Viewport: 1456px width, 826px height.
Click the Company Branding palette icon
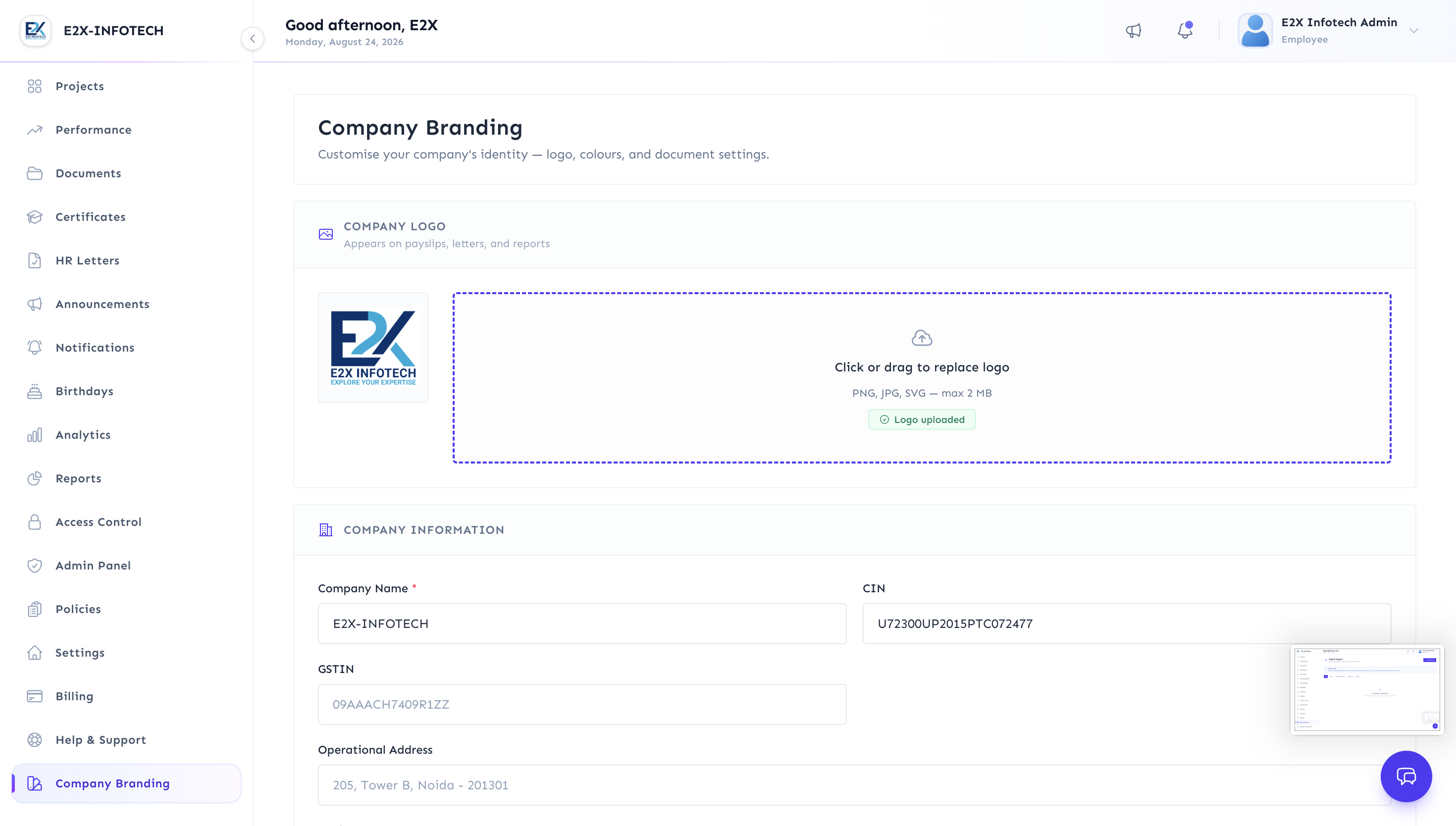[x=35, y=783]
